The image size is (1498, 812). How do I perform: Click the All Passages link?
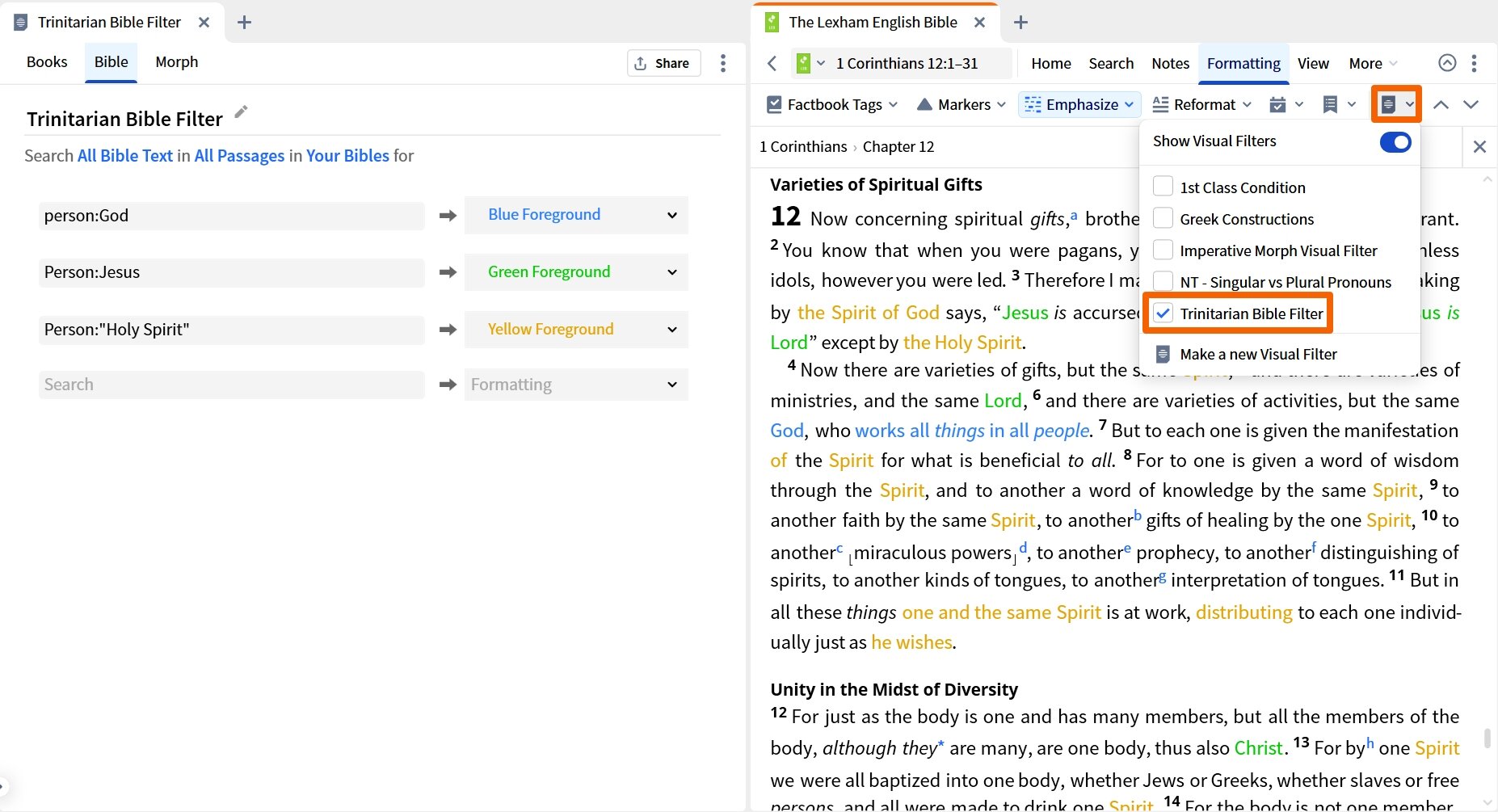pyautogui.click(x=239, y=155)
